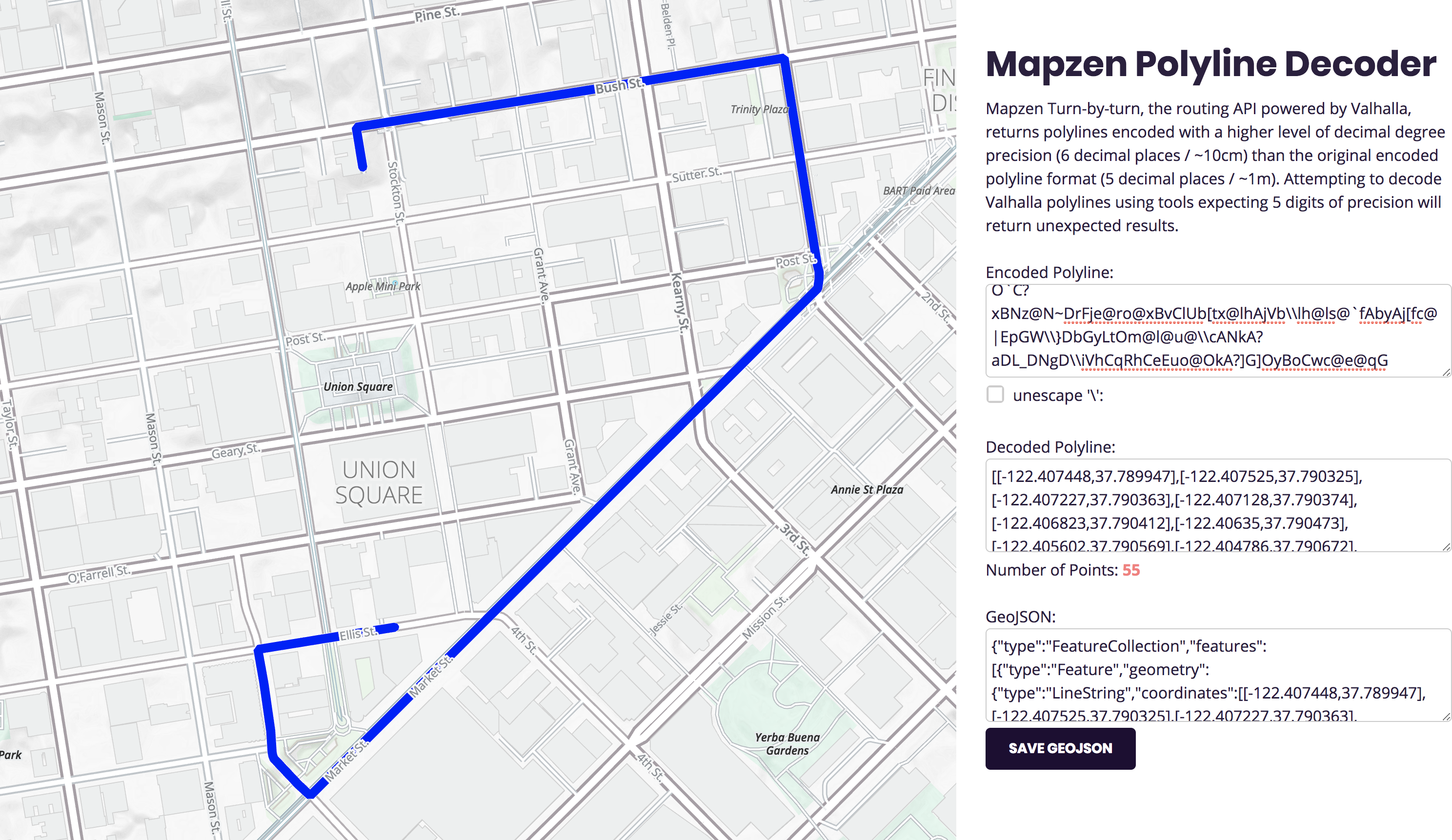Click the Yerba Buena Gardens label
The height and width of the screenshot is (840, 1452).
[787, 744]
